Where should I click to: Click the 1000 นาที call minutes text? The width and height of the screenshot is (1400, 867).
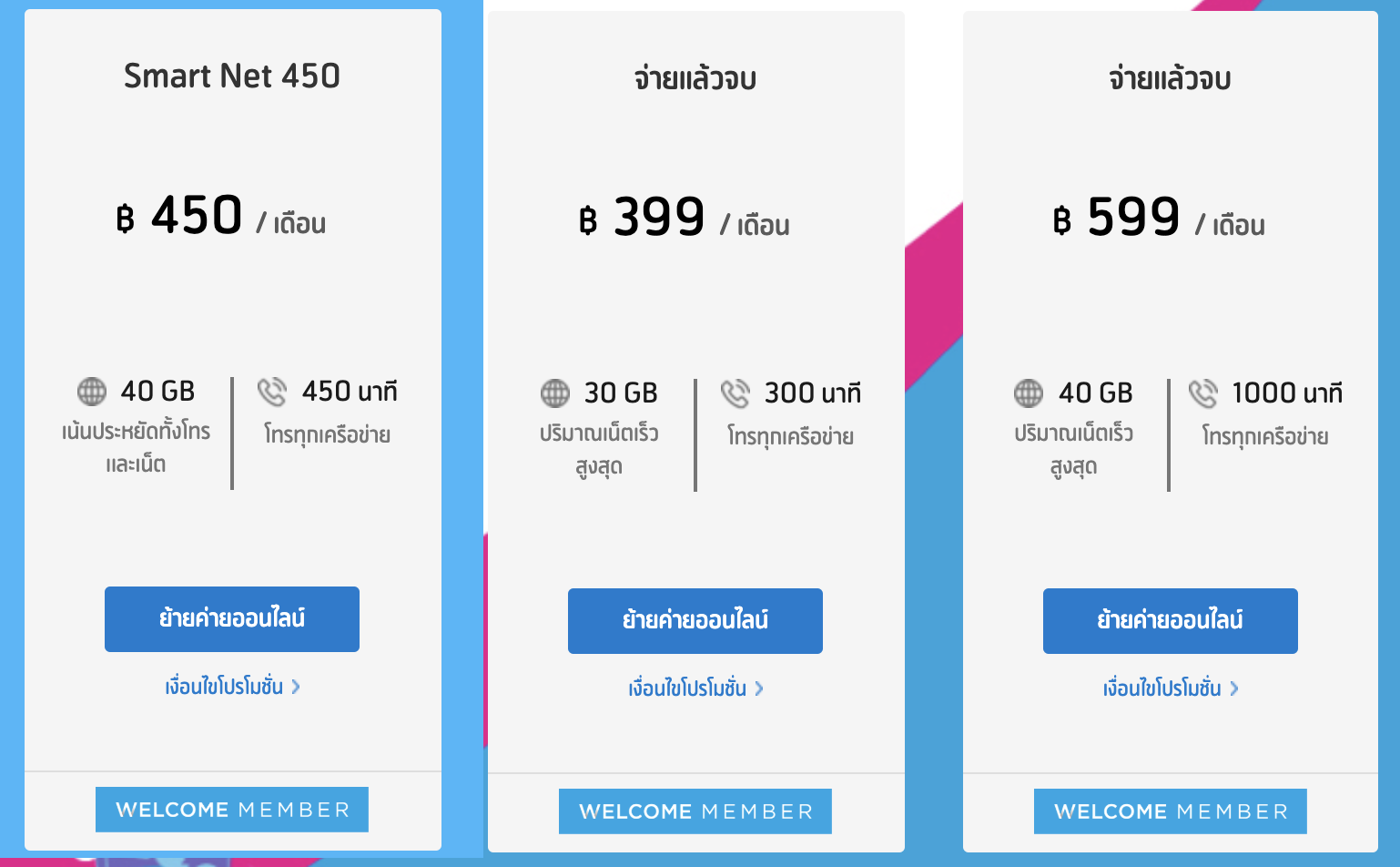(1287, 393)
